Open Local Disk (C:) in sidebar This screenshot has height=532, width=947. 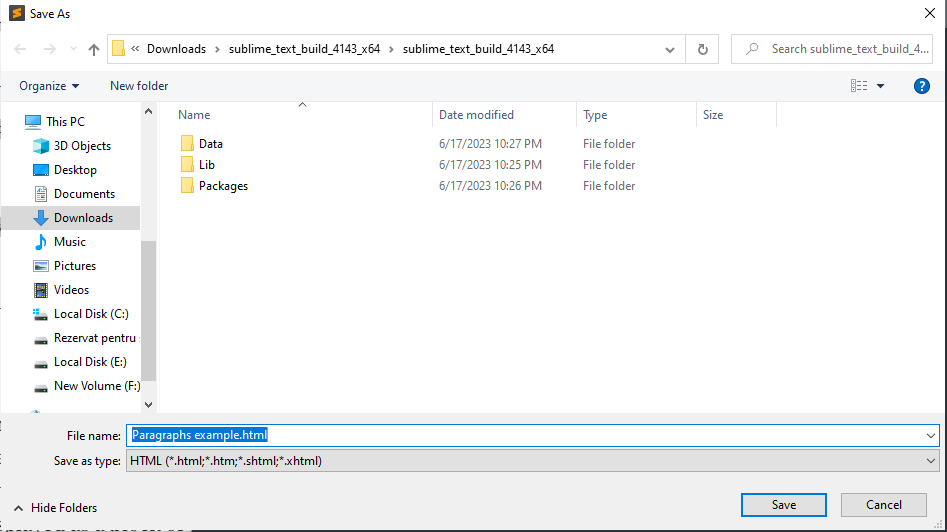(91, 314)
